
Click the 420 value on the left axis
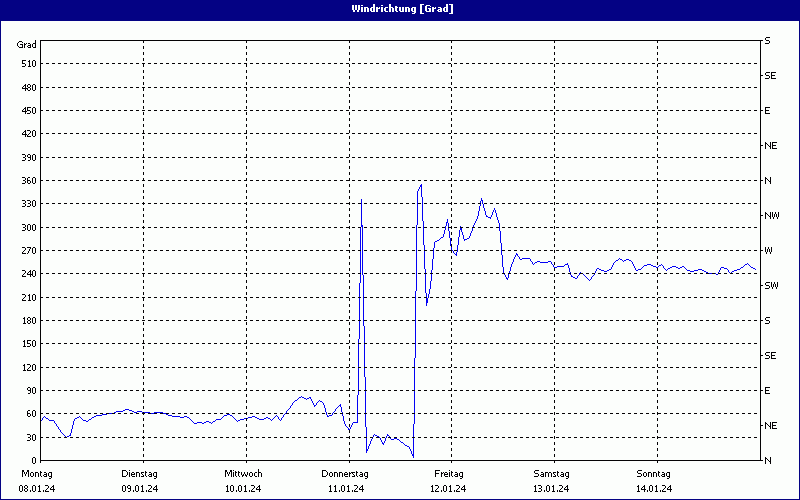(27, 134)
